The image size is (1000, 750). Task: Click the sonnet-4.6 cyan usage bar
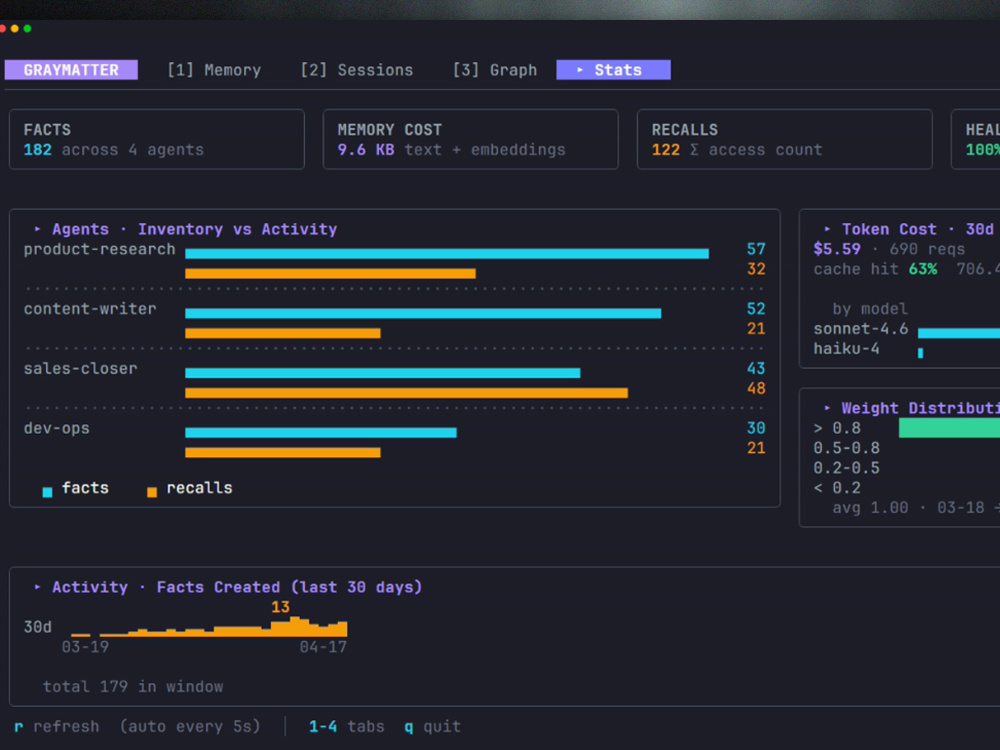959,333
